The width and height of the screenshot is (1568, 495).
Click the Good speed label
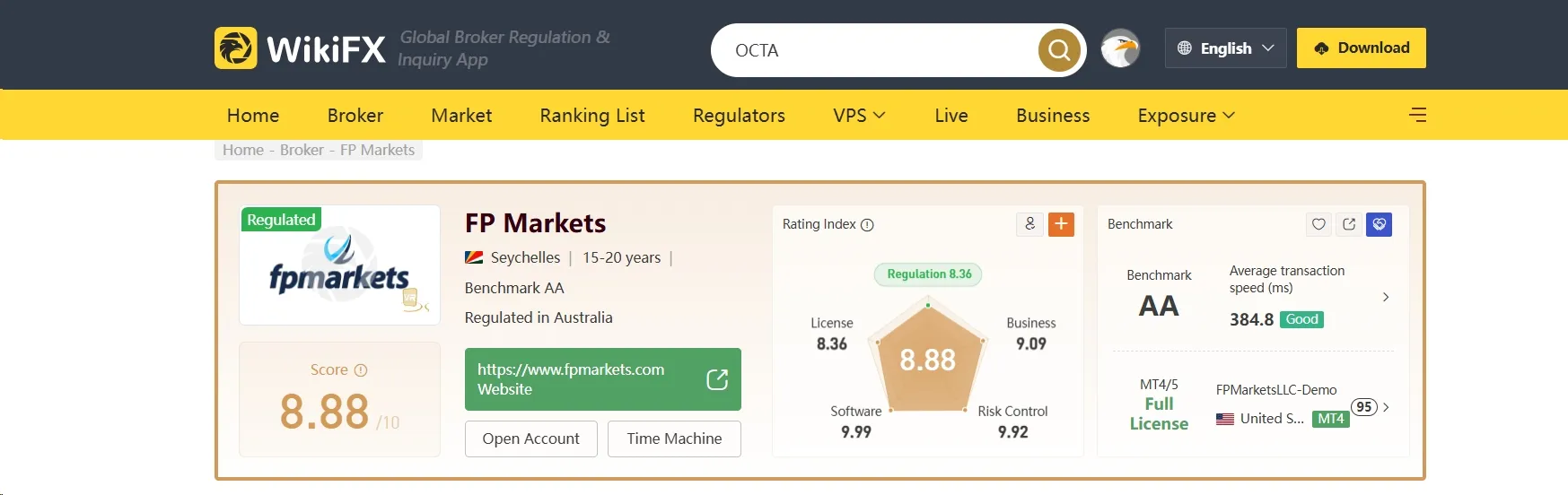(x=1301, y=319)
